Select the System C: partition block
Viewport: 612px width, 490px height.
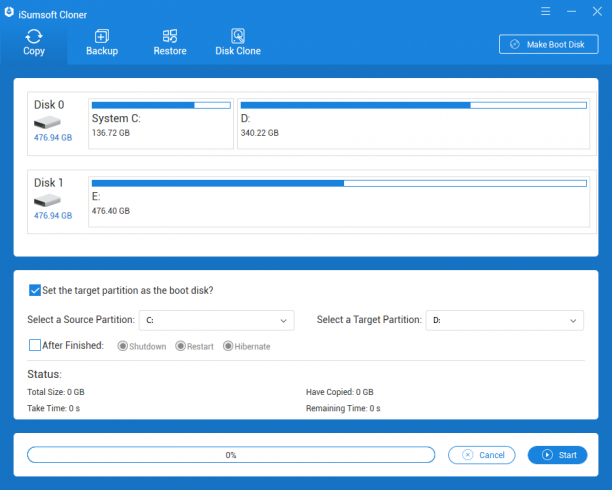161,124
